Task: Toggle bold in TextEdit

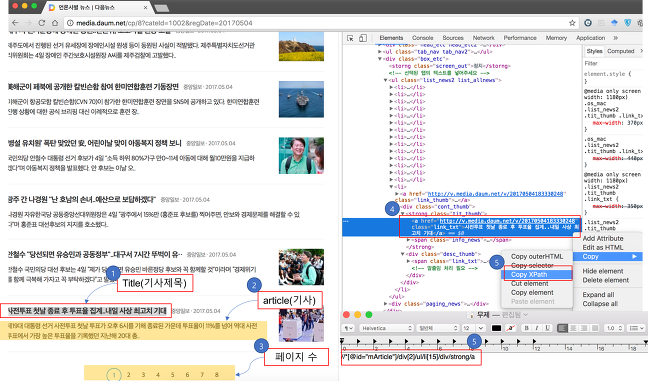Action: [526, 328]
